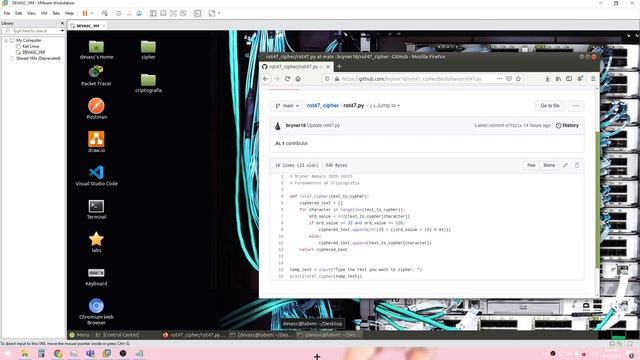Open the Firefox downloads icon
640x360 pixels.
click(547, 79)
